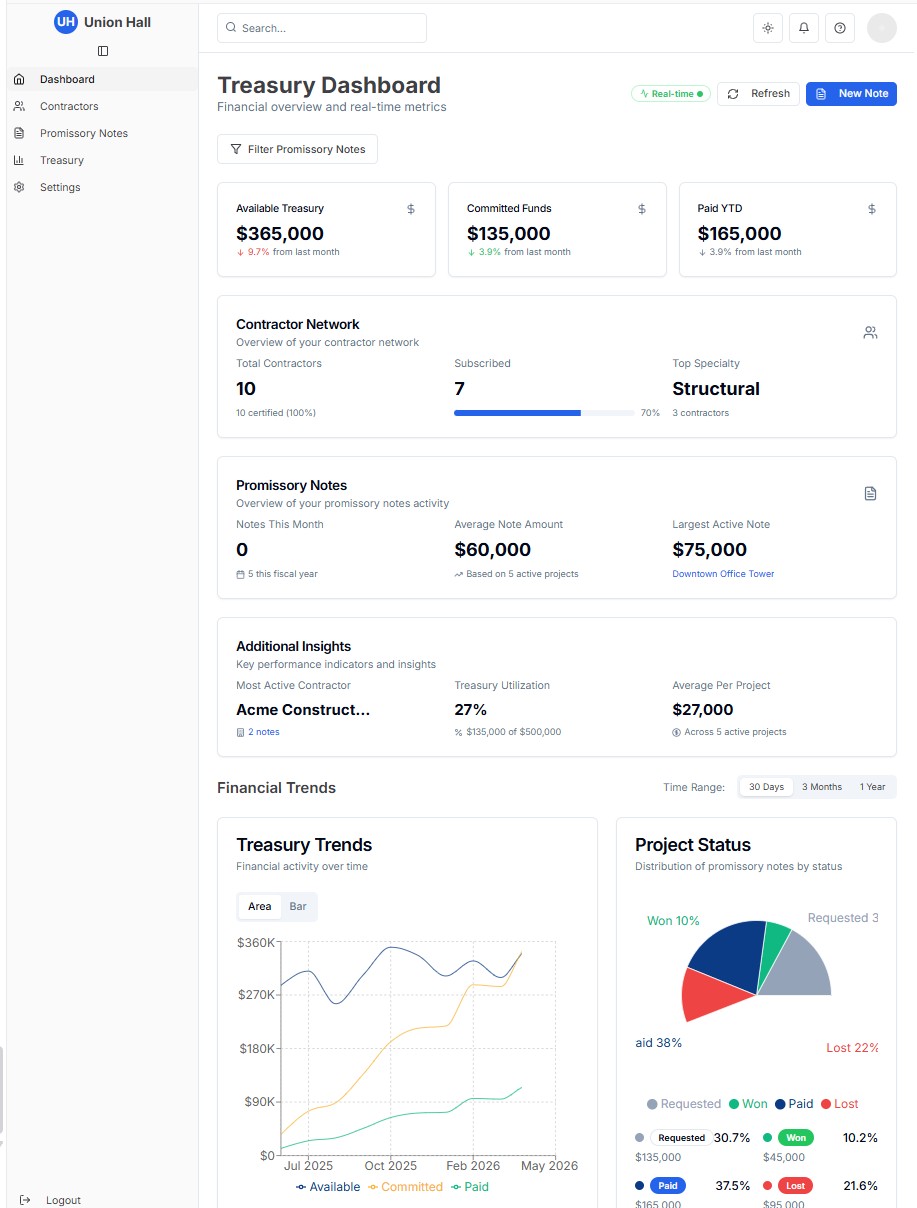Toggle the theme with the sun icon

(767, 27)
